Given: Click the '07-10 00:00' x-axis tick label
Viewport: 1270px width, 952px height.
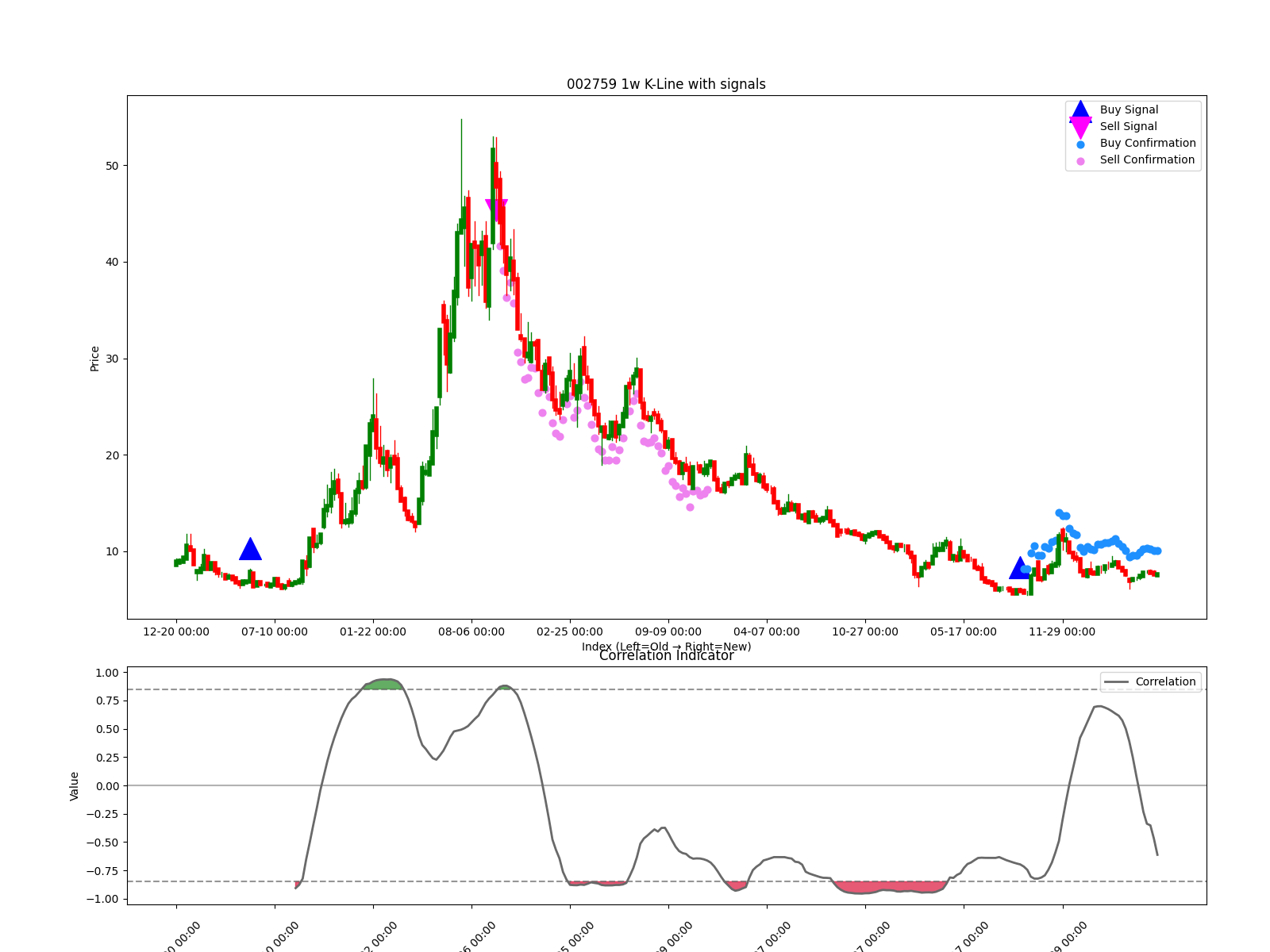Looking at the screenshot, I should coord(275,631).
